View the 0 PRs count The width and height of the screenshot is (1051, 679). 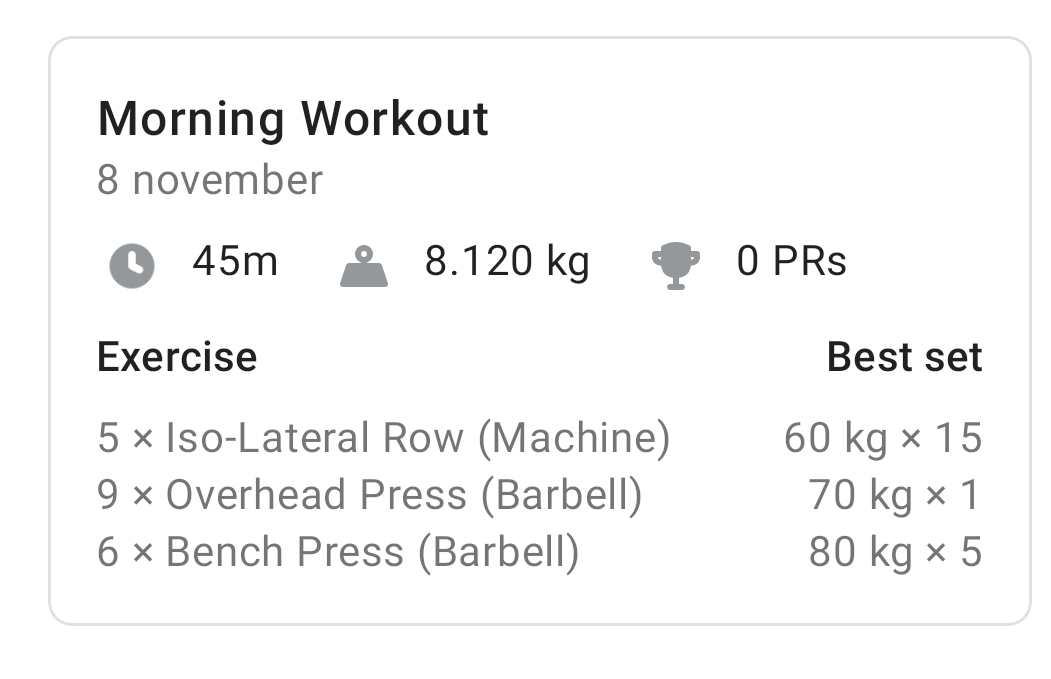click(791, 262)
